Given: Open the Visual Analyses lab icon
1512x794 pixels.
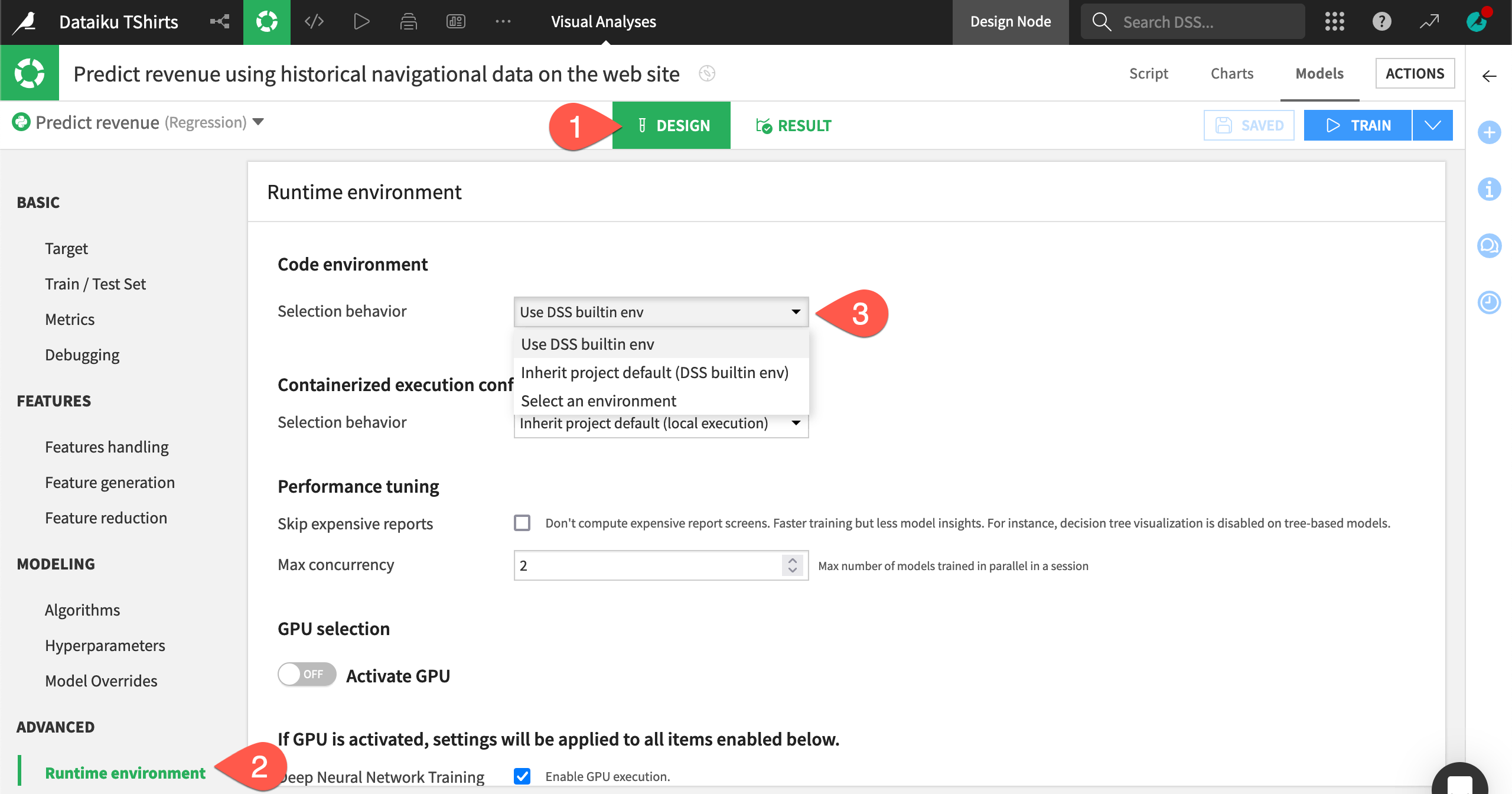Looking at the screenshot, I should click(x=267, y=22).
